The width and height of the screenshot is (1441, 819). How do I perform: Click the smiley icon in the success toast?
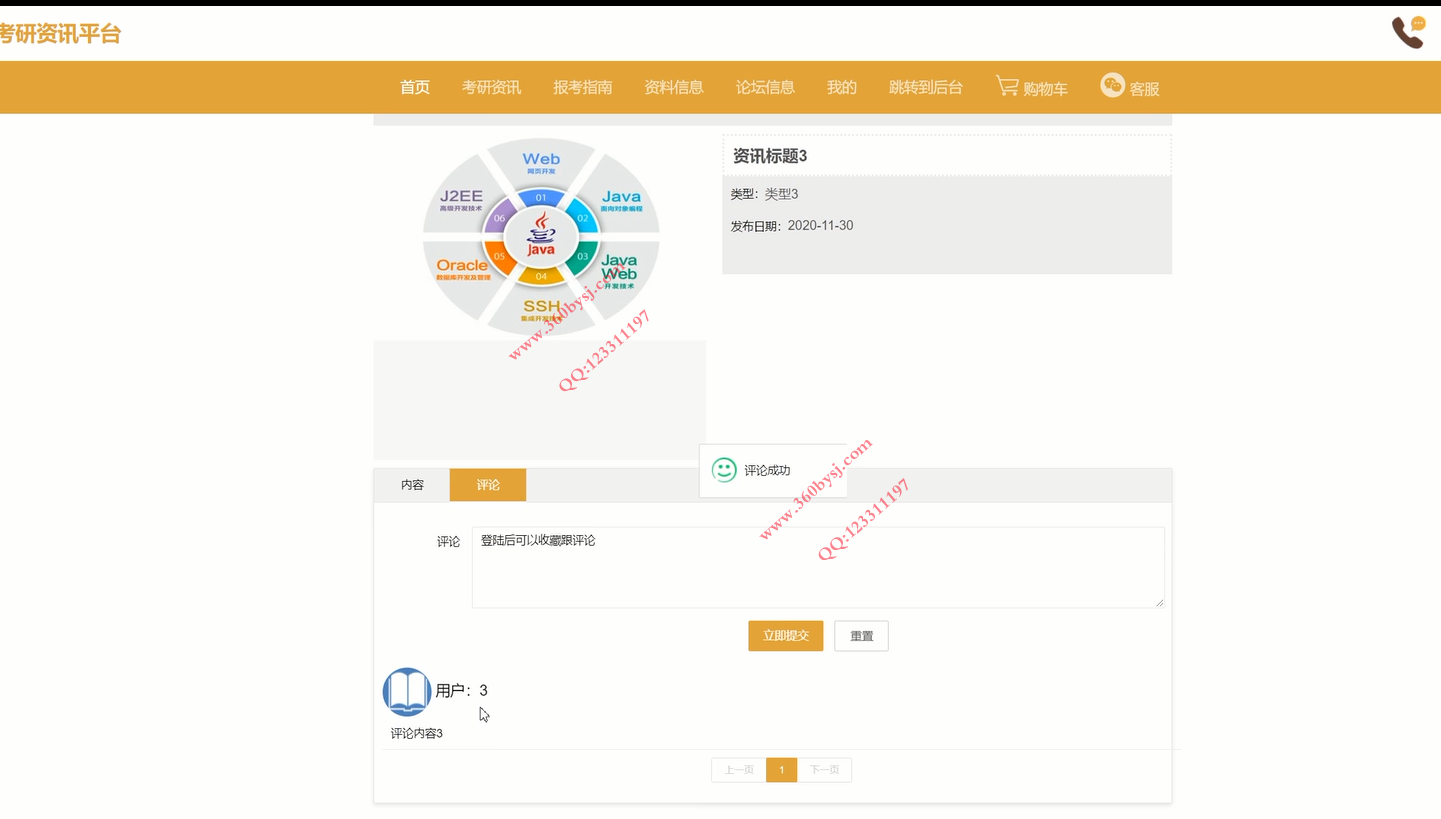724,470
